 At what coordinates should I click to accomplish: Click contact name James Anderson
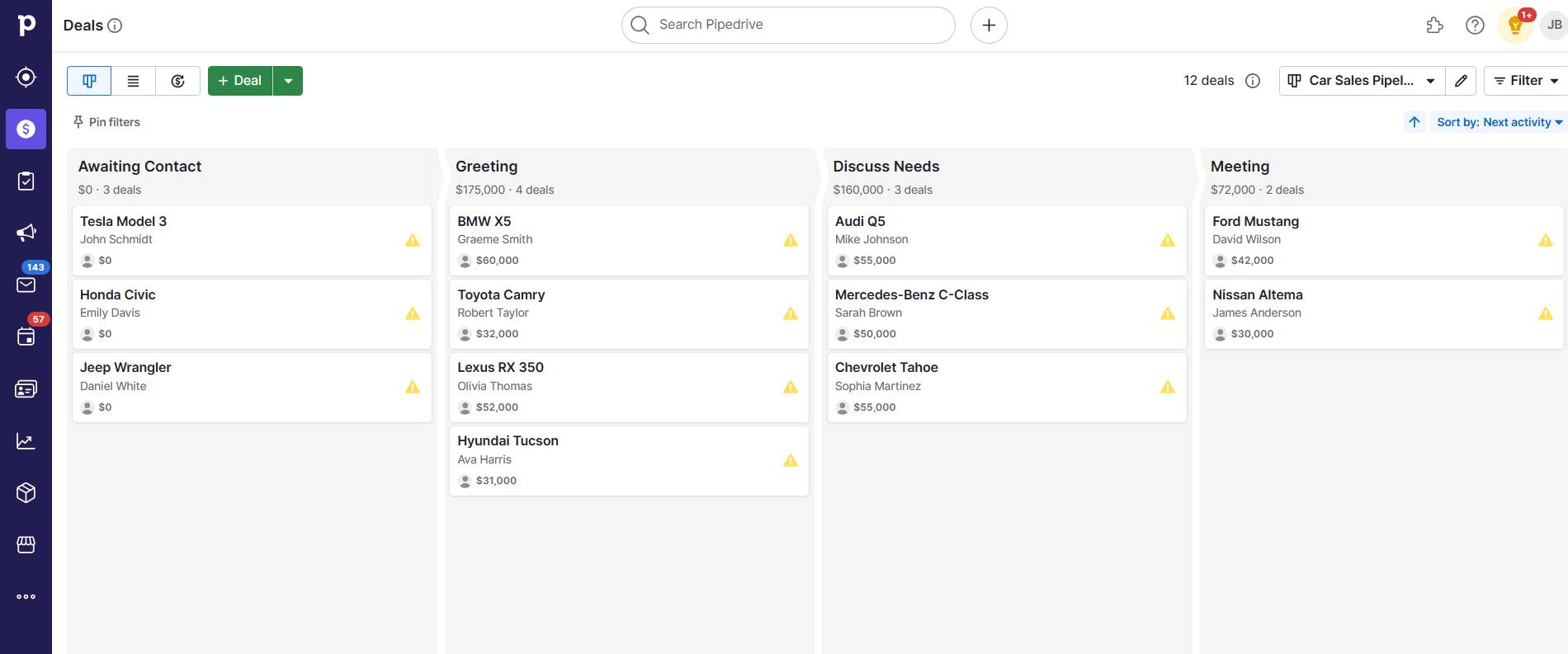pos(1257,313)
